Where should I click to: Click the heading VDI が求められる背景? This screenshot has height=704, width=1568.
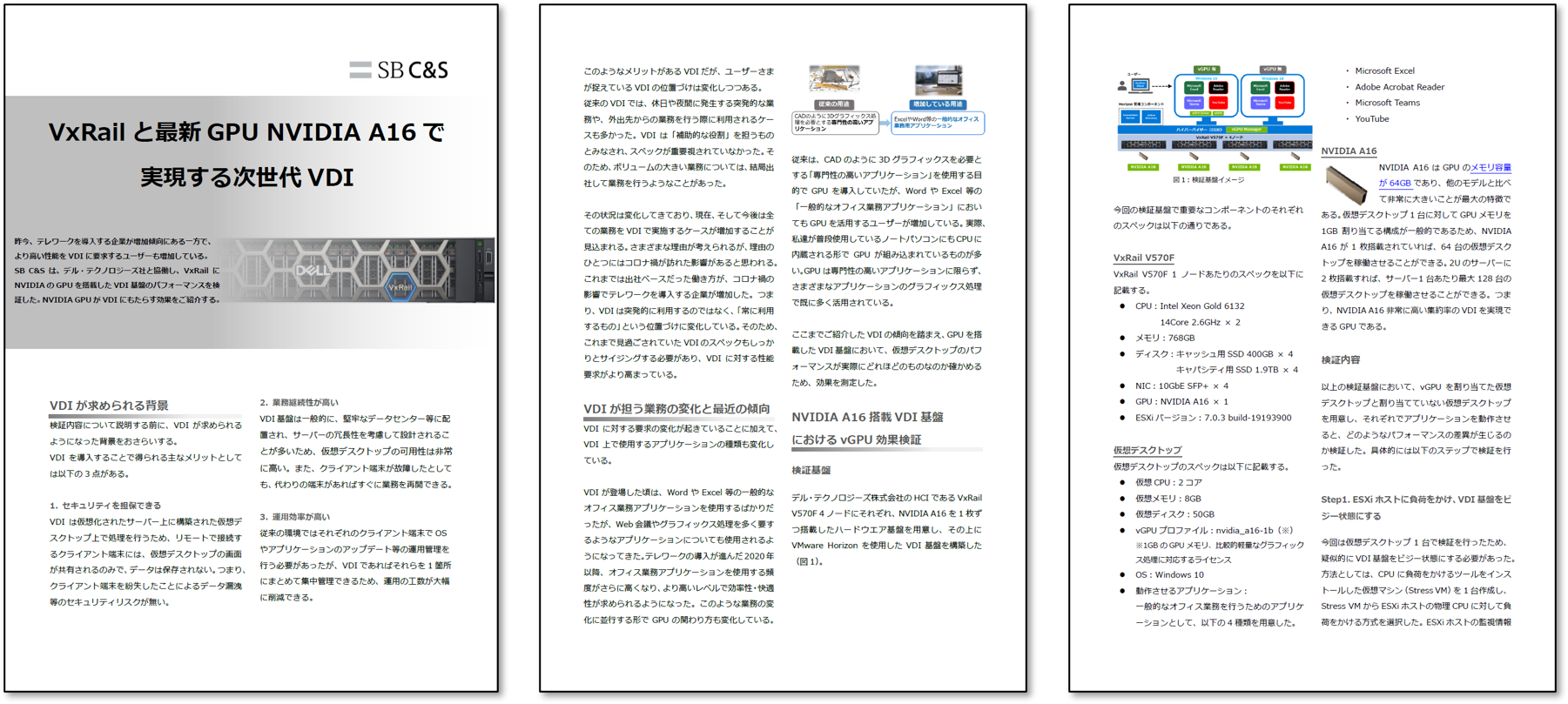(x=109, y=406)
